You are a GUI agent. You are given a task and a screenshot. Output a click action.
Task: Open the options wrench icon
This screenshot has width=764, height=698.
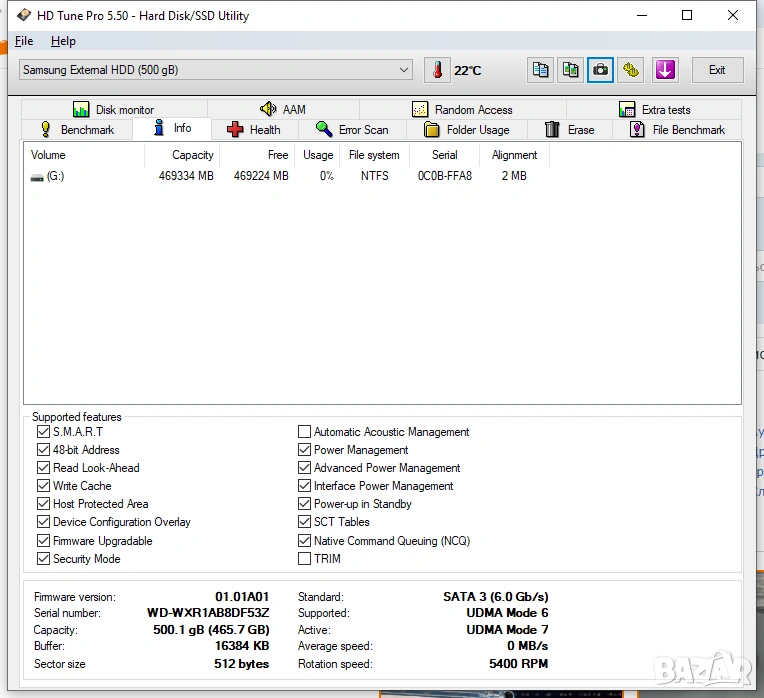631,70
